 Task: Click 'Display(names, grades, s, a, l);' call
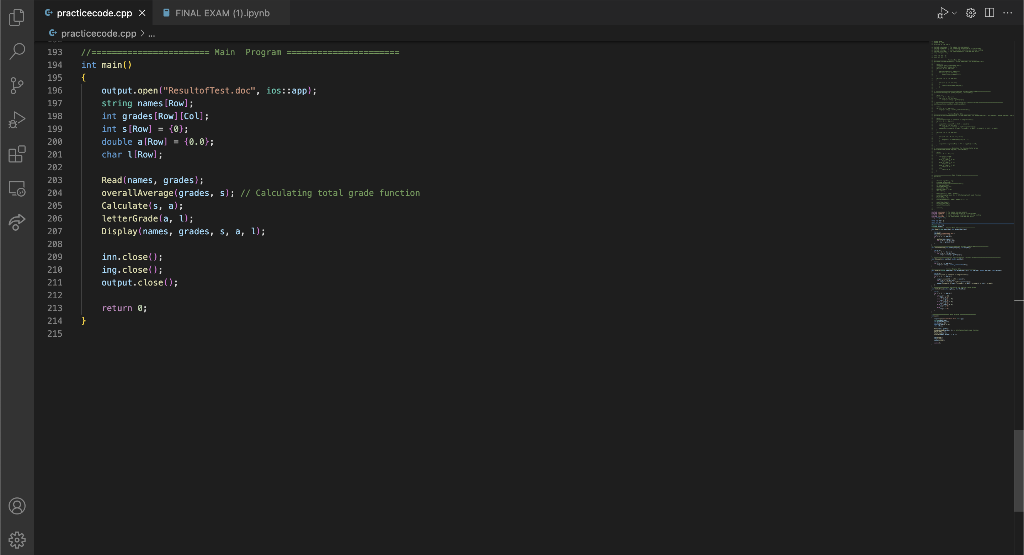184,231
